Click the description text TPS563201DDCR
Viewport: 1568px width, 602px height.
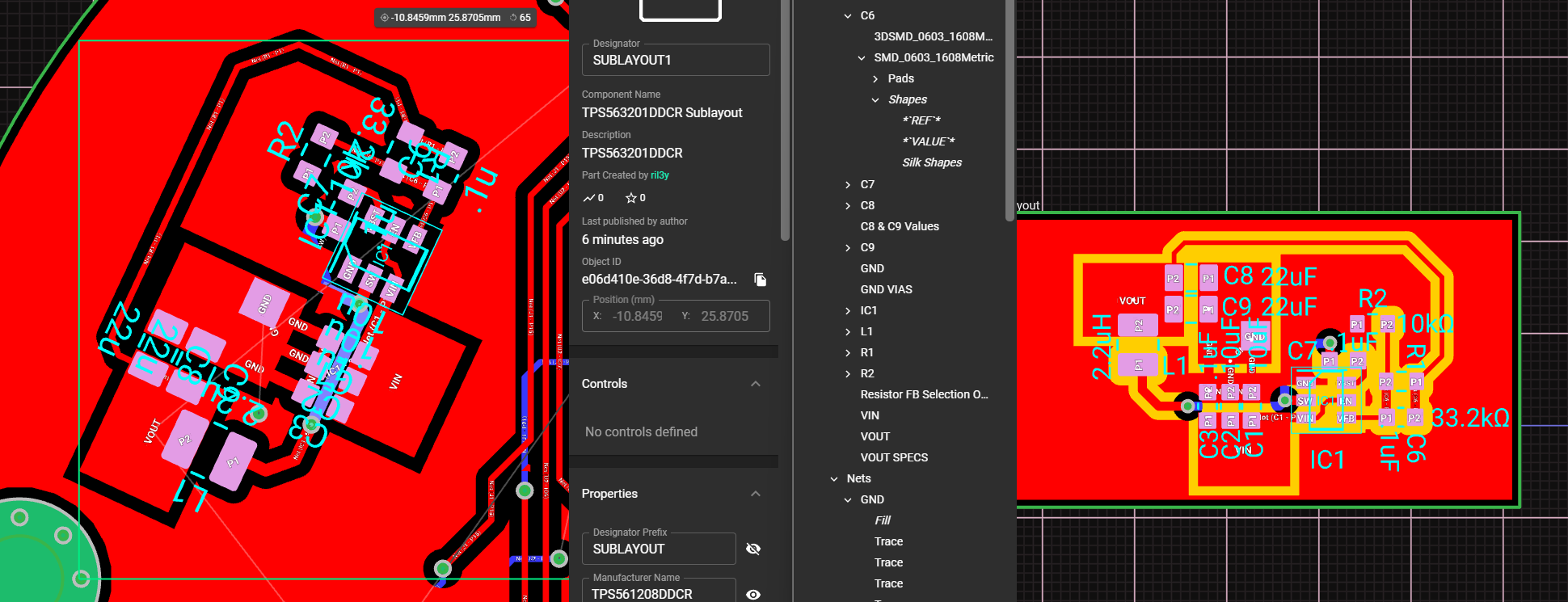[x=632, y=153]
